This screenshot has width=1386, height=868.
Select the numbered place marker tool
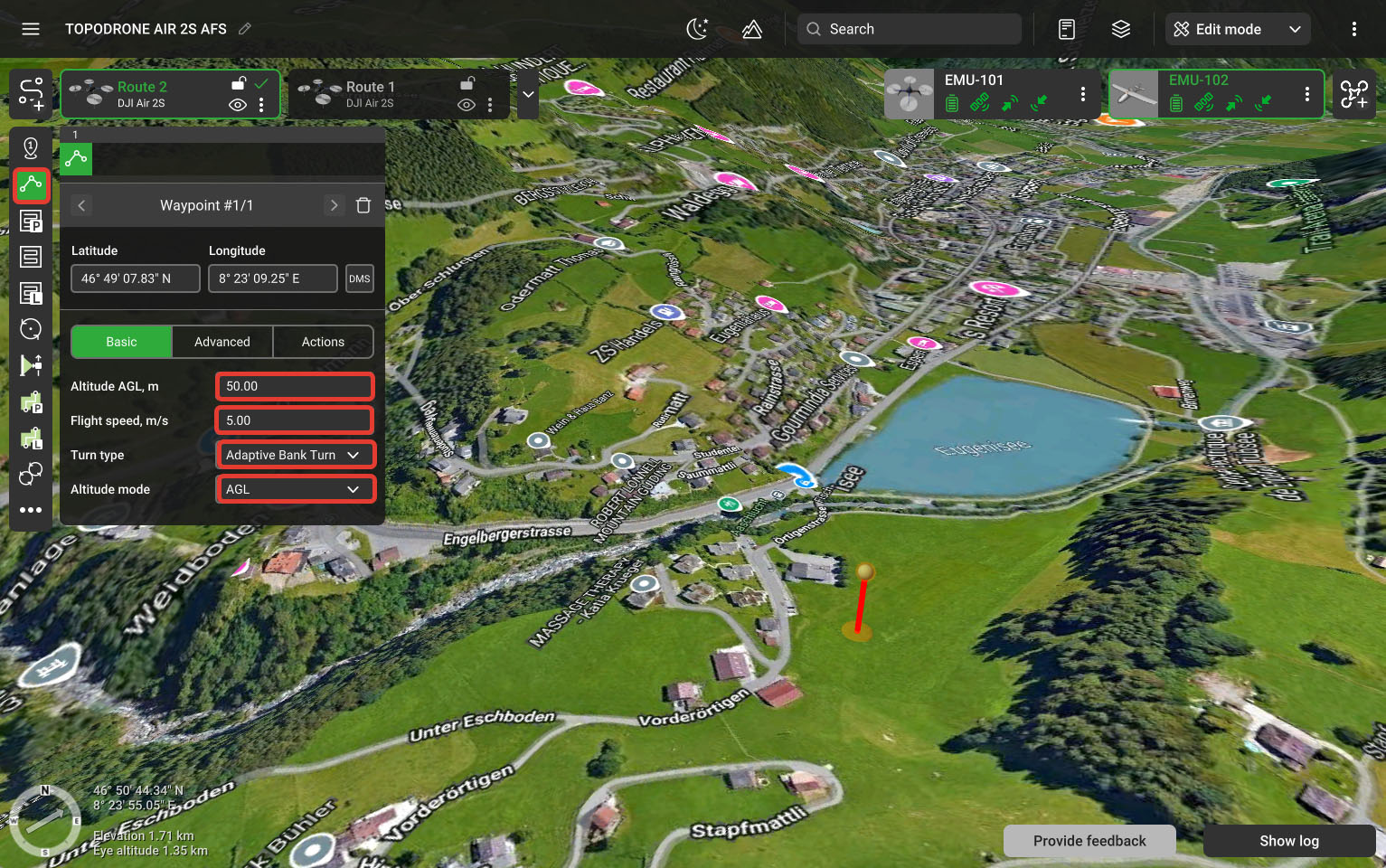[31, 148]
